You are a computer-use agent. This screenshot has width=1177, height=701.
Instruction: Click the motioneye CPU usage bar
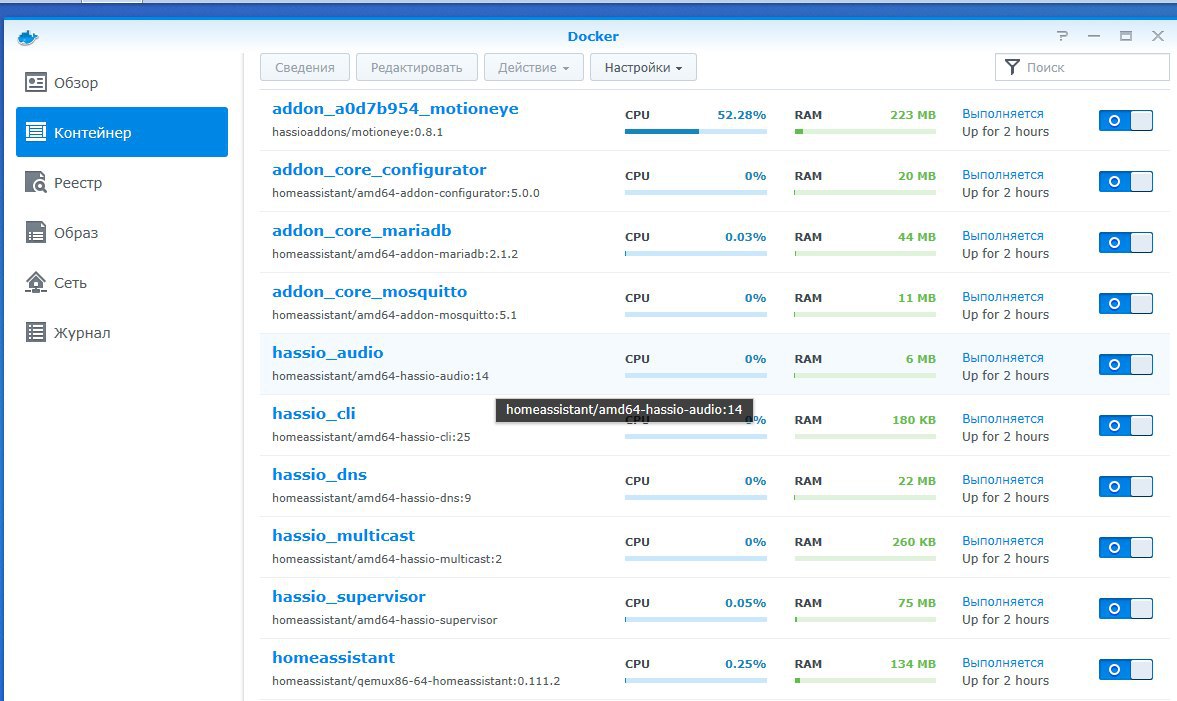(x=696, y=131)
